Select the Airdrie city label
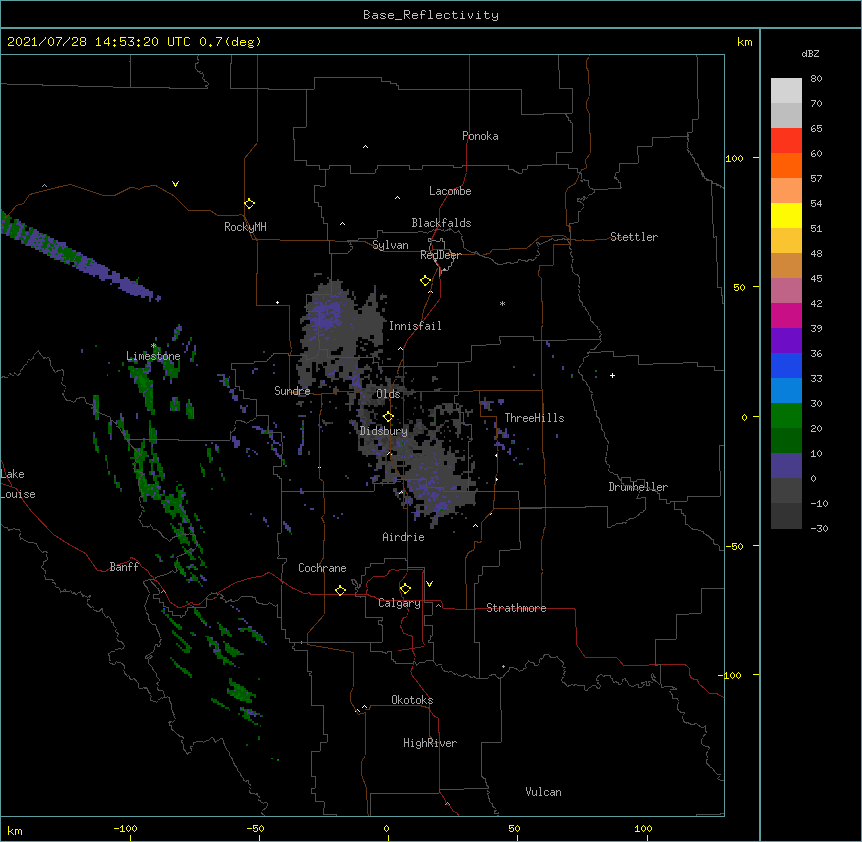The width and height of the screenshot is (862, 842). [403, 537]
